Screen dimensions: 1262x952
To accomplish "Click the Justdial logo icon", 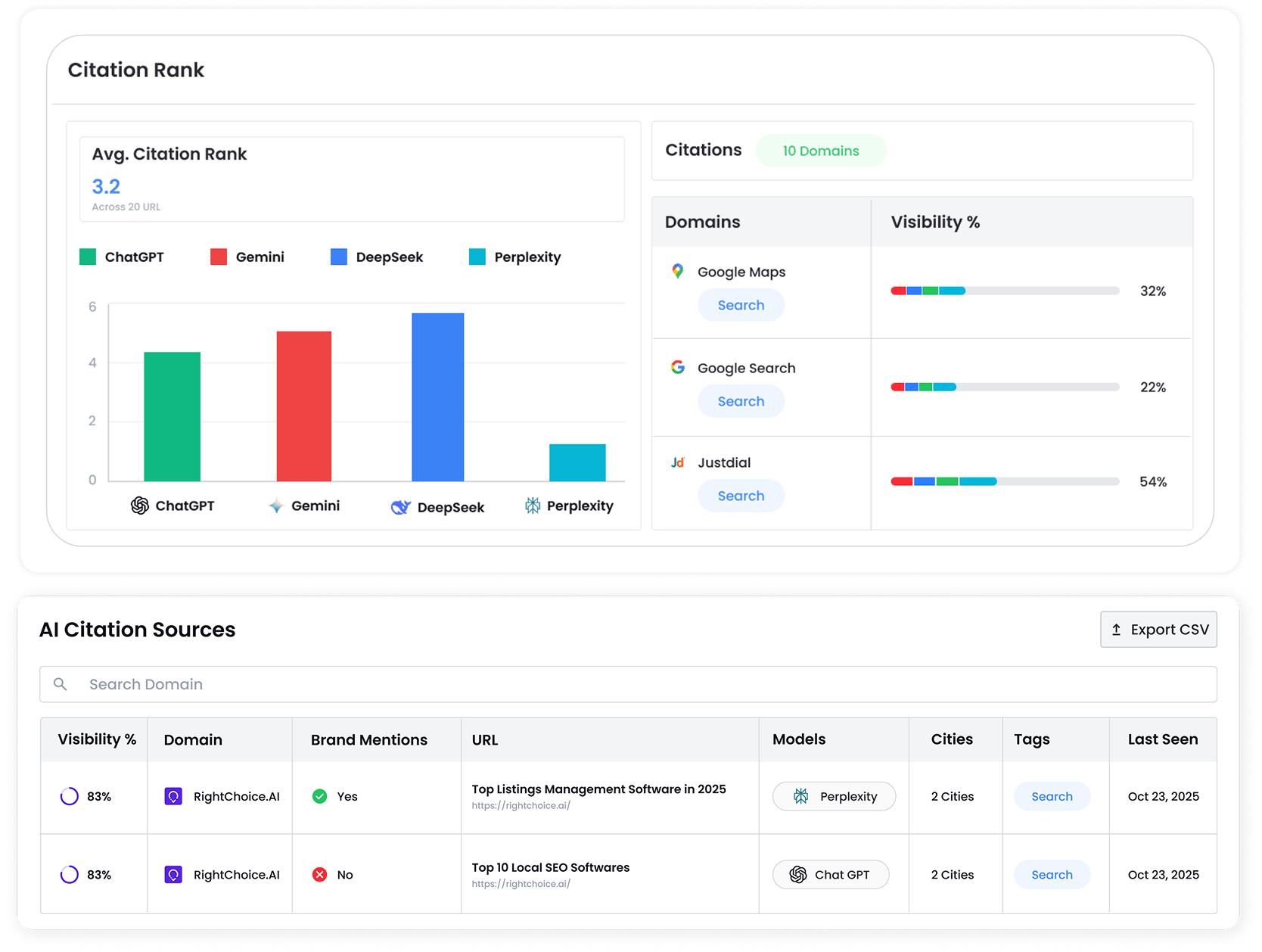I will (677, 462).
